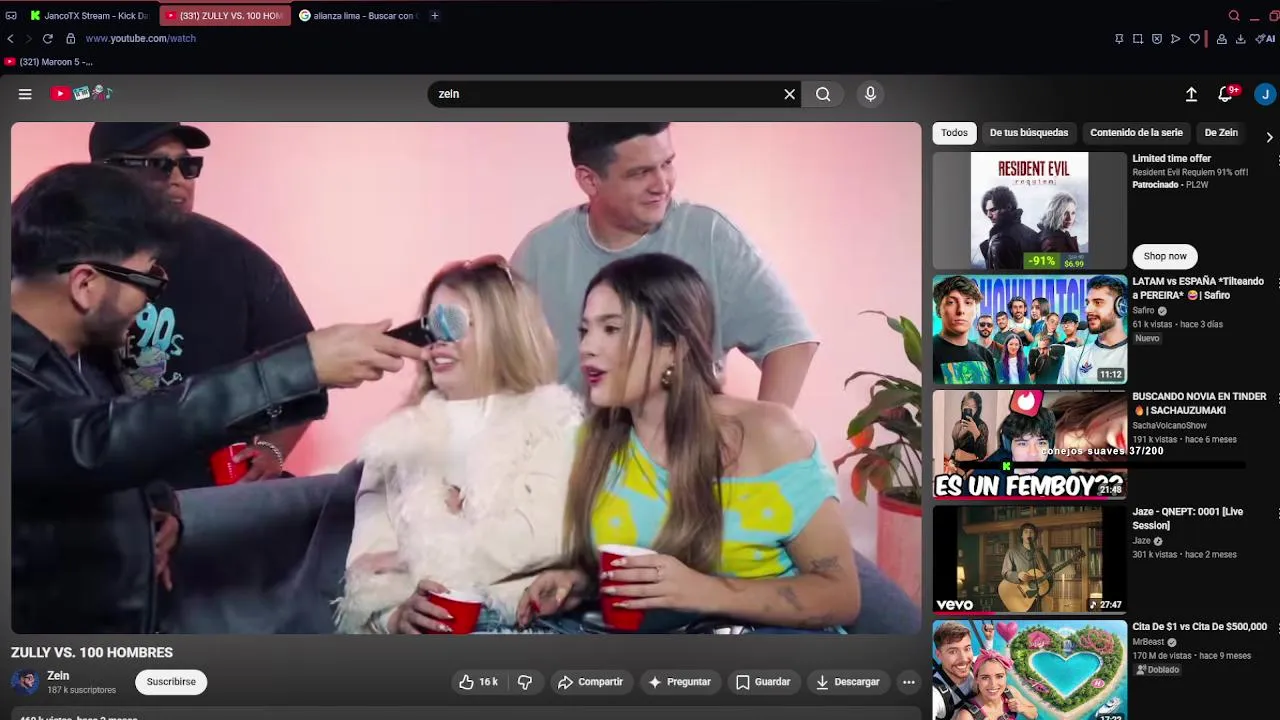Open the YouTube hamburger guide menu
The width and height of the screenshot is (1280, 720).
coord(25,94)
